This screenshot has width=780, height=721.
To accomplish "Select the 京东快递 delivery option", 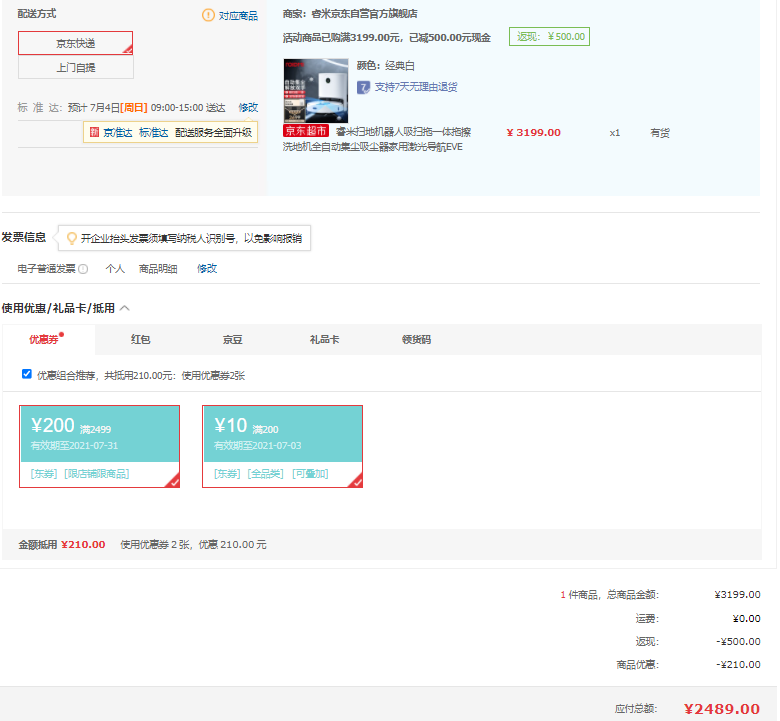I will pos(76,43).
